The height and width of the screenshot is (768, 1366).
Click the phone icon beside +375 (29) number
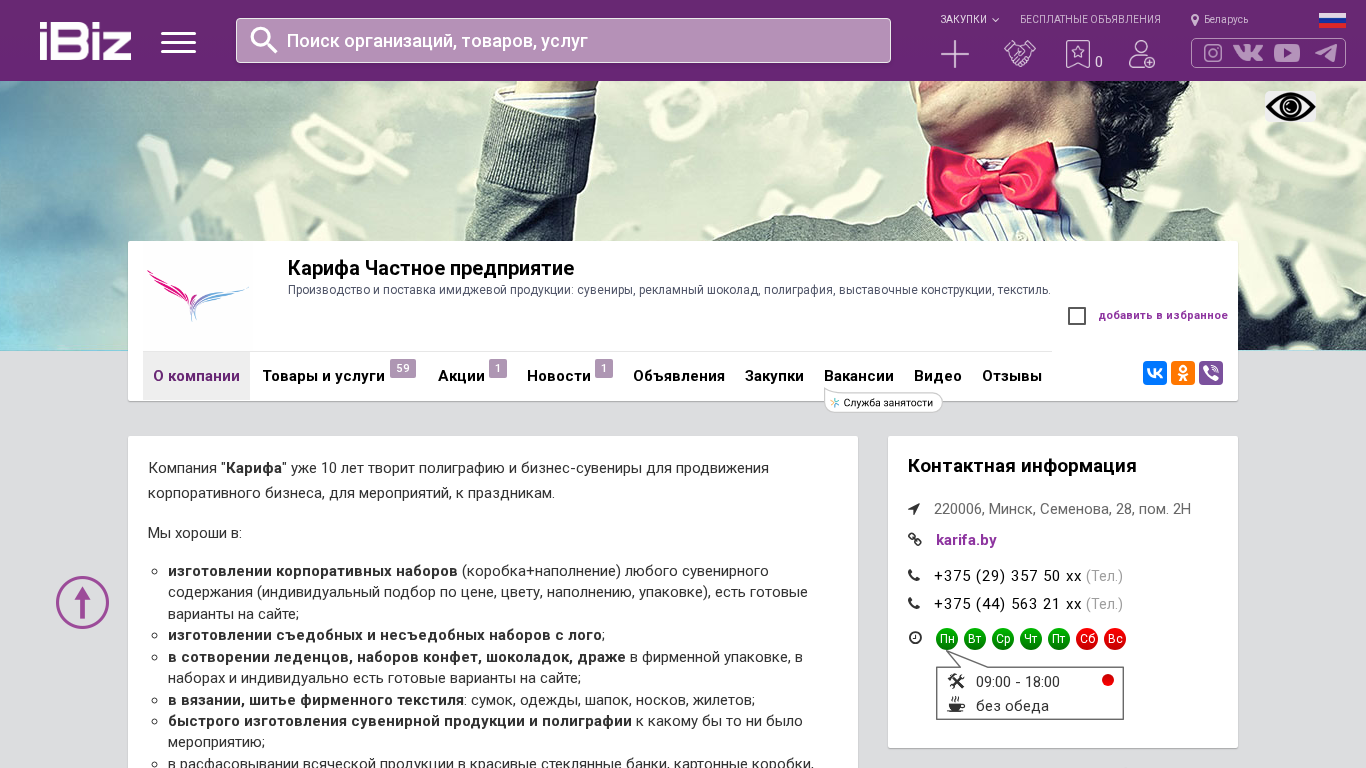(914, 576)
